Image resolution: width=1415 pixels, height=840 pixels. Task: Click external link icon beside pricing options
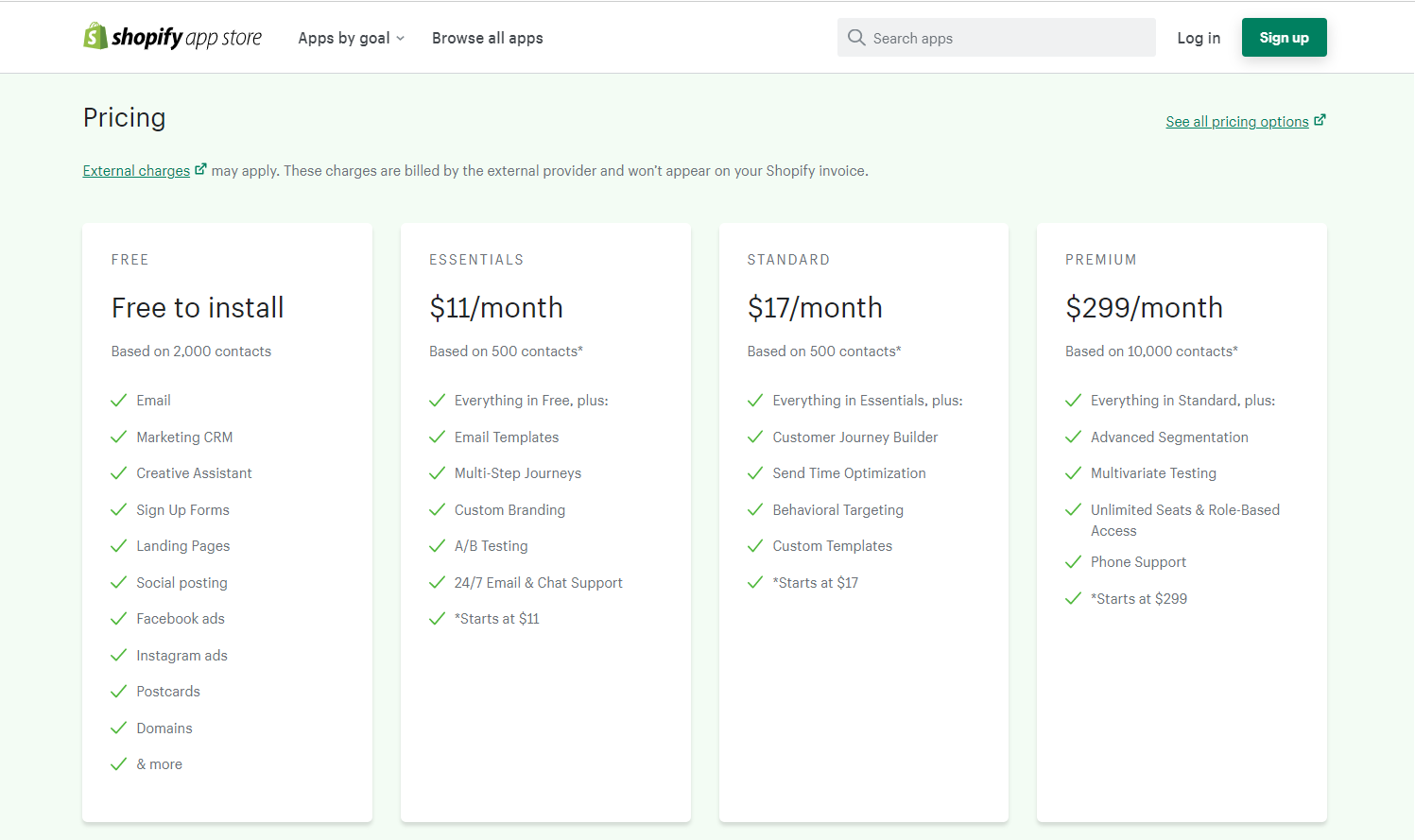click(1320, 120)
